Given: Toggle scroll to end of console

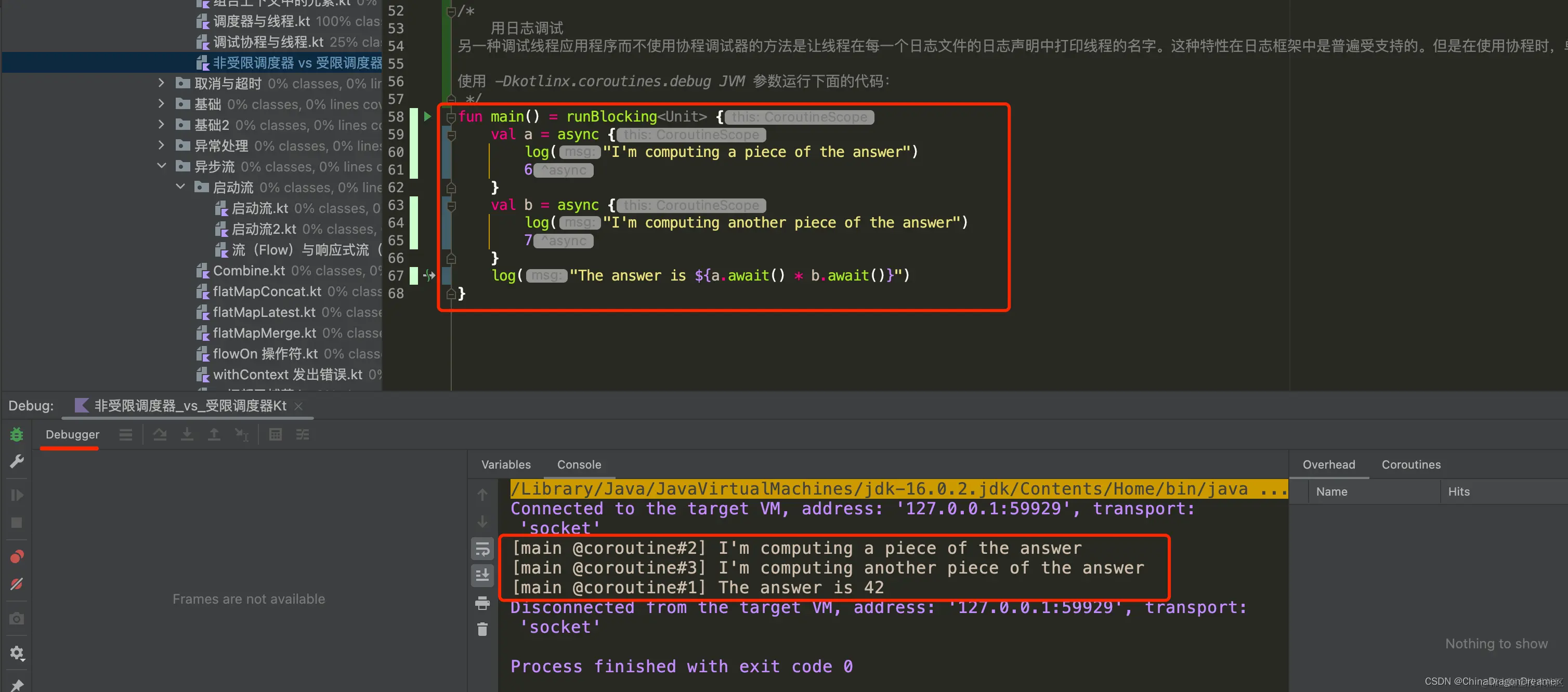Looking at the screenshot, I should (482, 575).
